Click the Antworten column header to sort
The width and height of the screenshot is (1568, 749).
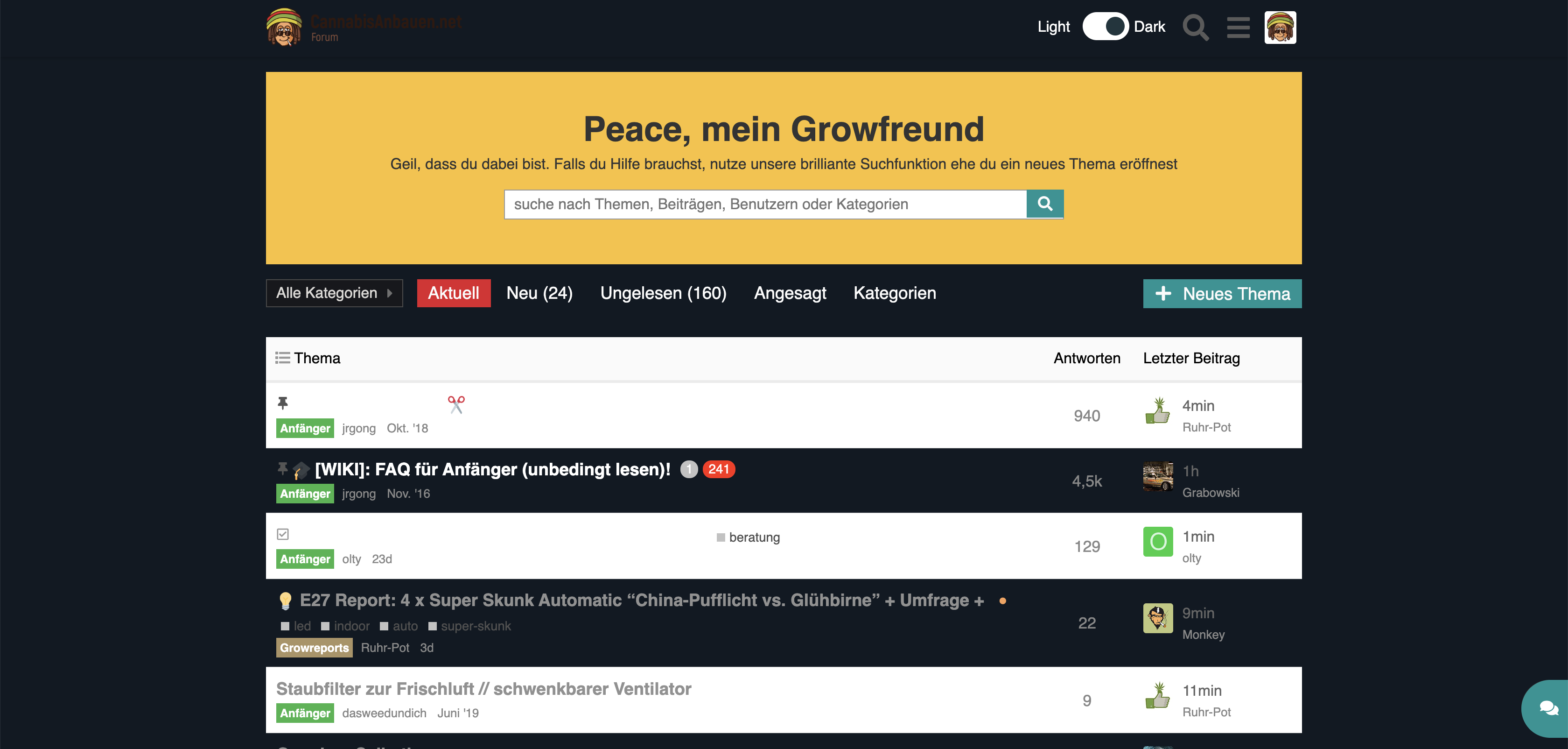pyautogui.click(x=1086, y=358)
